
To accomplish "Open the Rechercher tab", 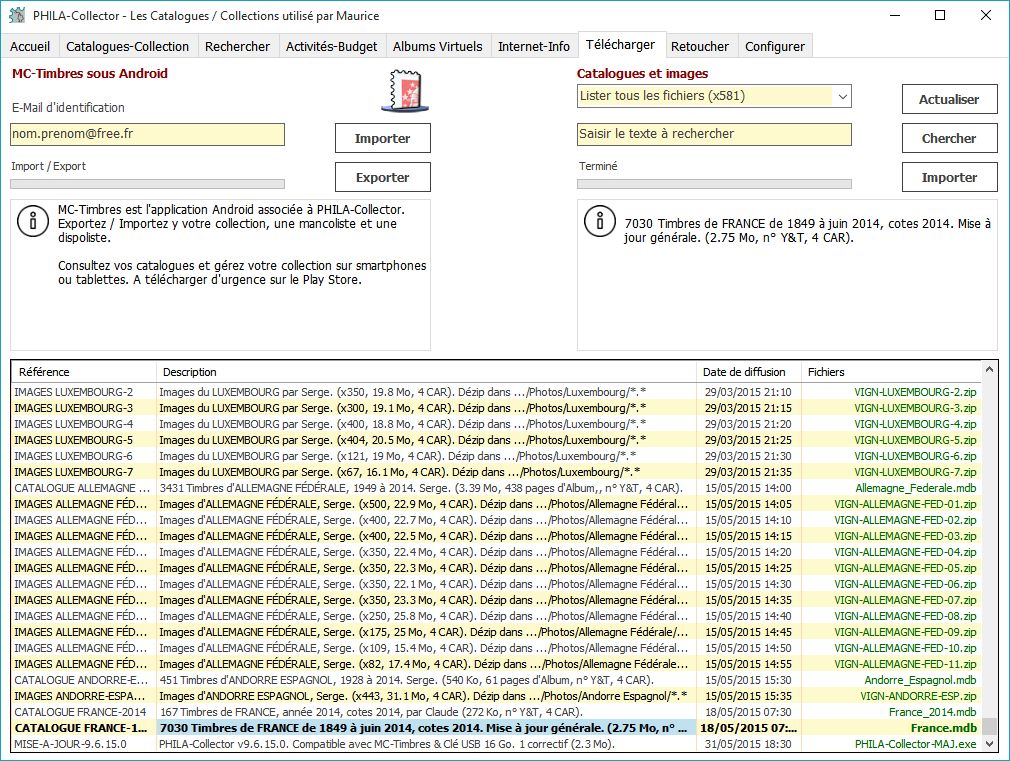I will click(237, 46).
